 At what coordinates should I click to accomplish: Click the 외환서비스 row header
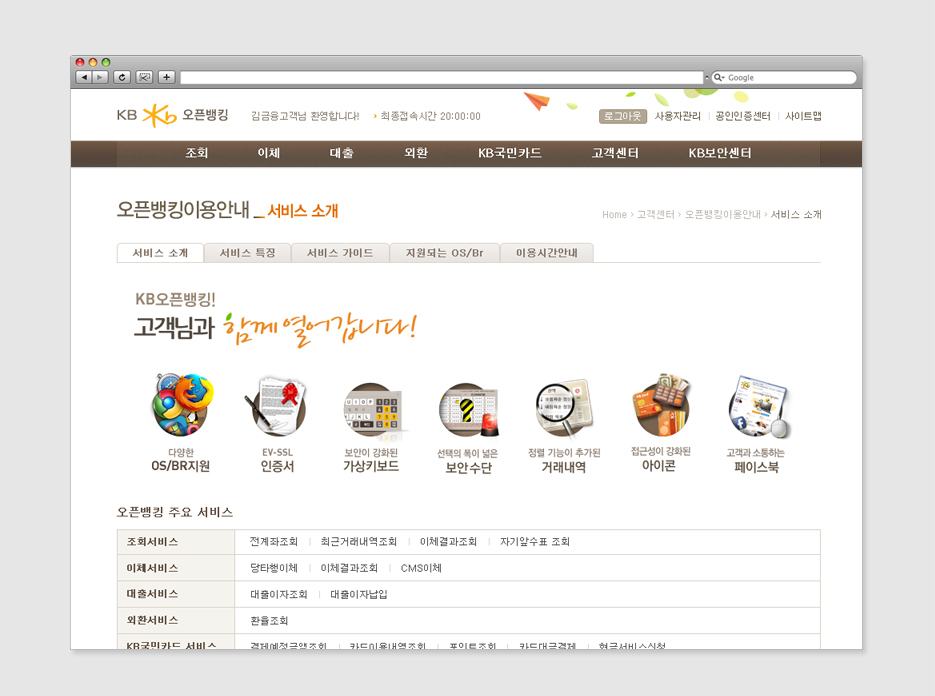coord(176,620)
